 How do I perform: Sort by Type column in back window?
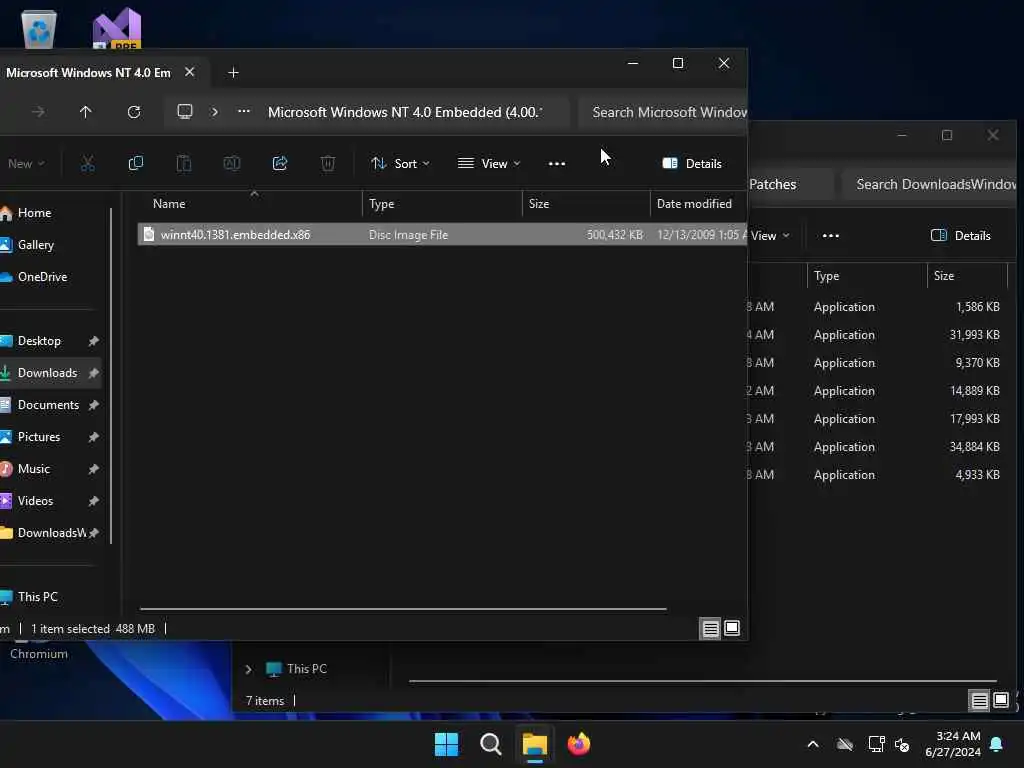click(867, 276)
